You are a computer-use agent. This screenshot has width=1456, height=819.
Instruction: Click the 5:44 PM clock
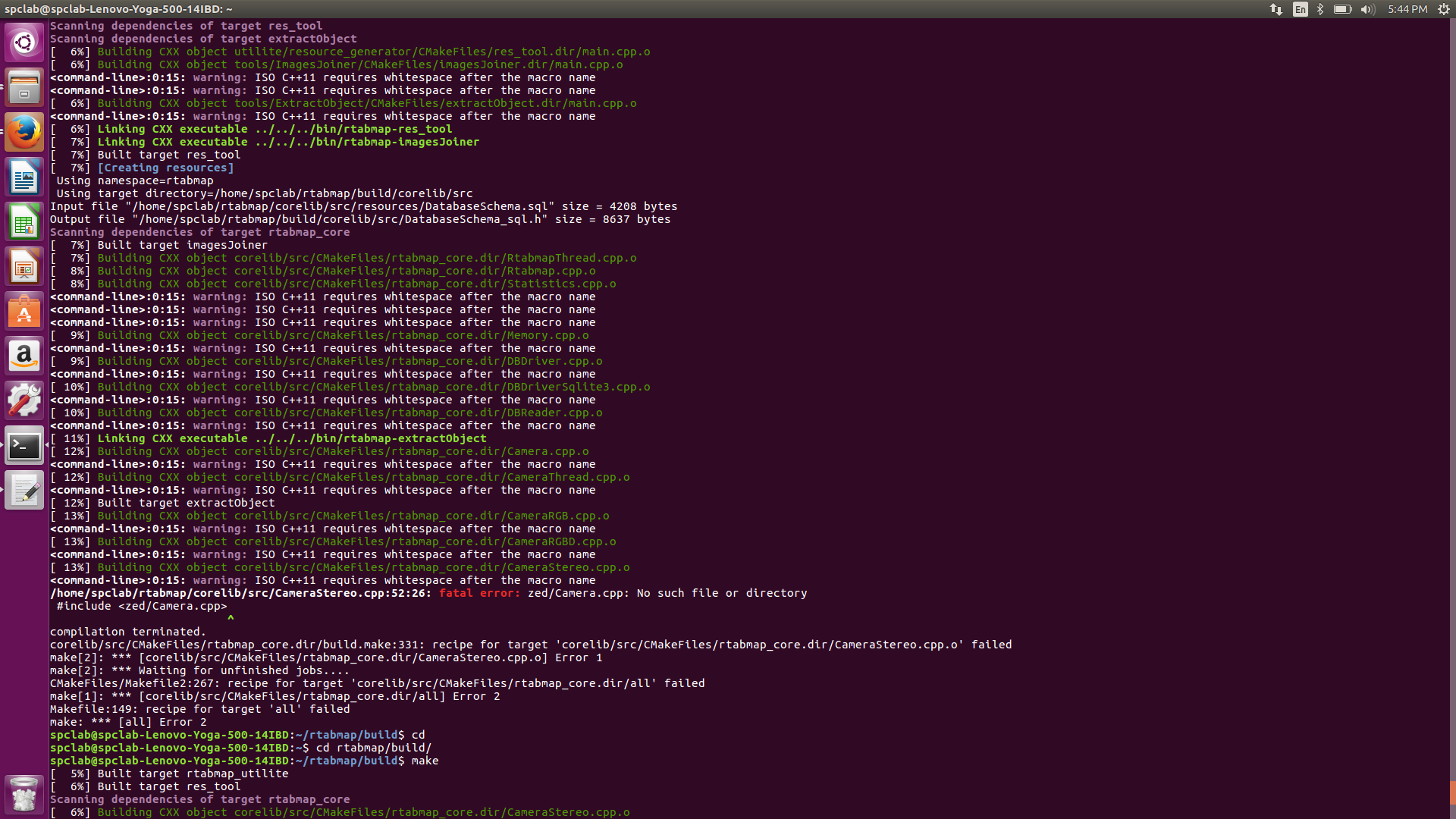[x=1407, y=9]
